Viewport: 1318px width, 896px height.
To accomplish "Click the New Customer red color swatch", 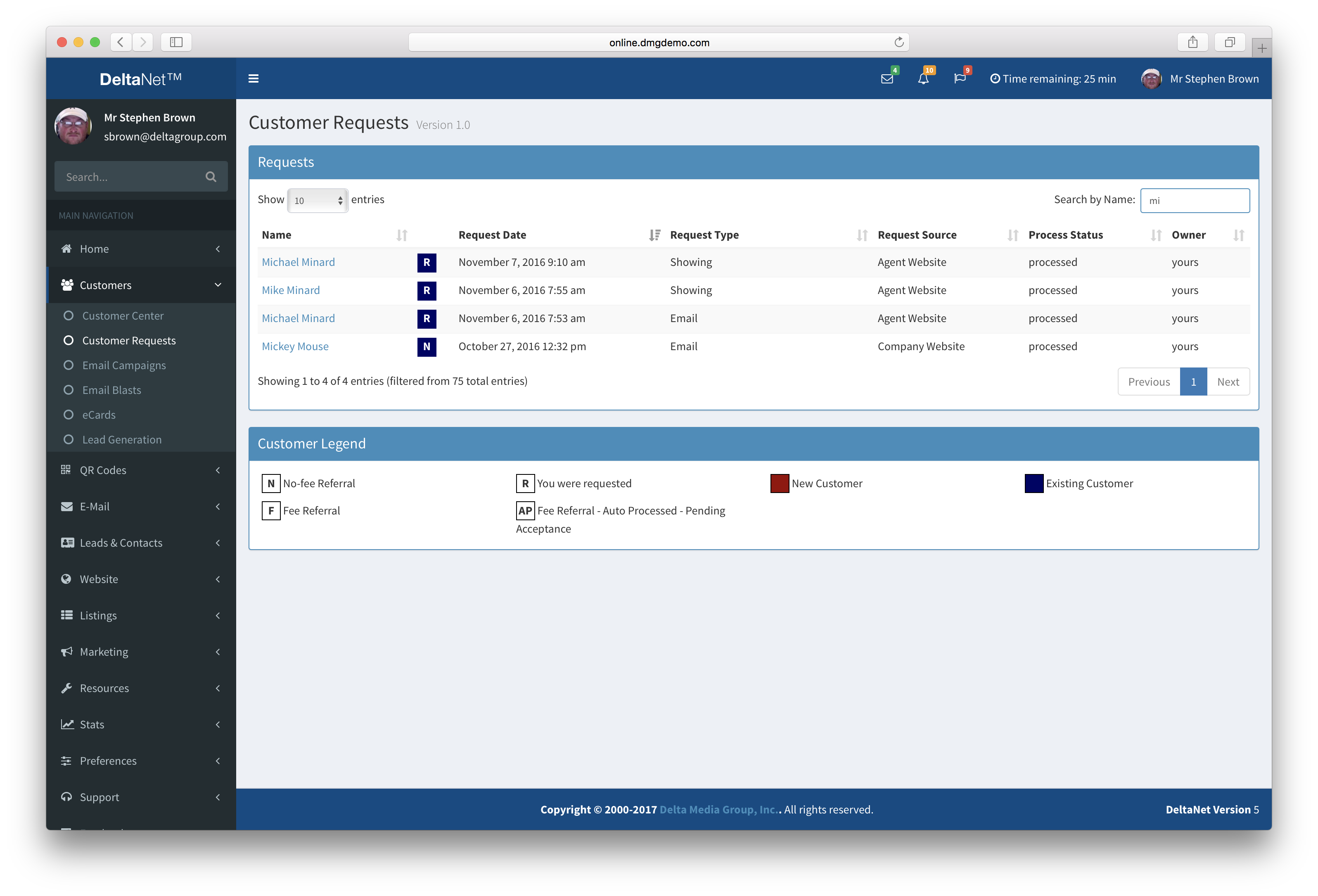I will coord(779,483).
